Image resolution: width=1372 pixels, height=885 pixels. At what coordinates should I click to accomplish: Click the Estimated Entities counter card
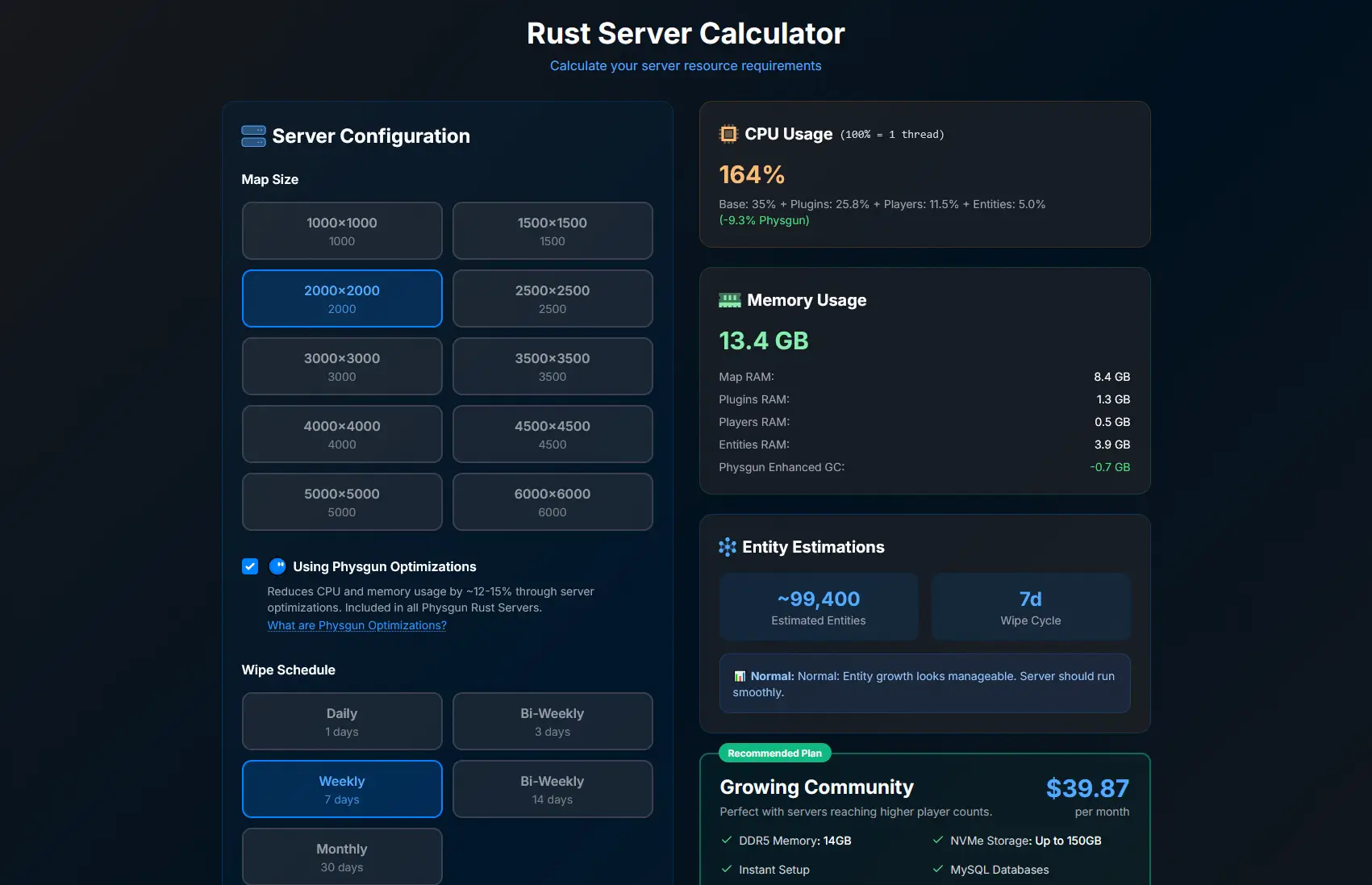point(818,606)
